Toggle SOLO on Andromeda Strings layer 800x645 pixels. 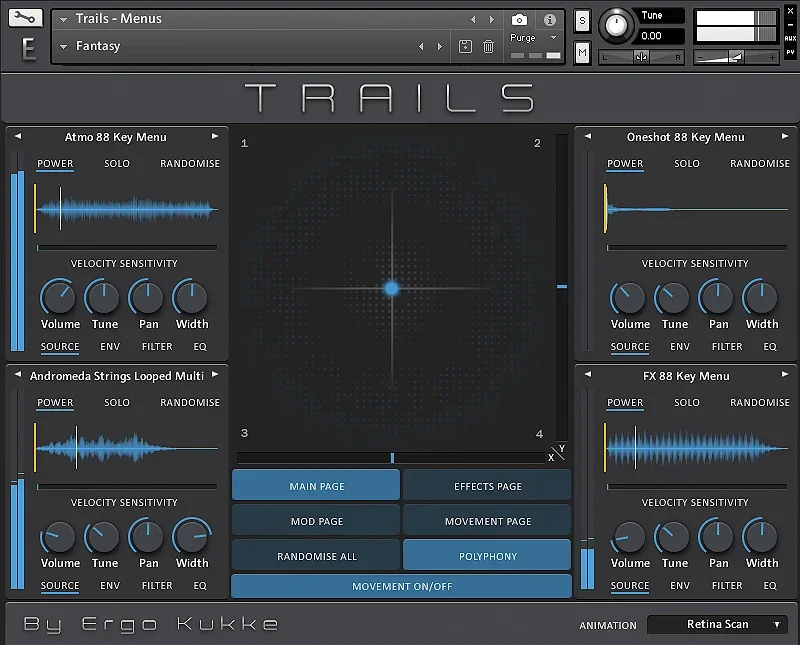(x=117, y=403)
